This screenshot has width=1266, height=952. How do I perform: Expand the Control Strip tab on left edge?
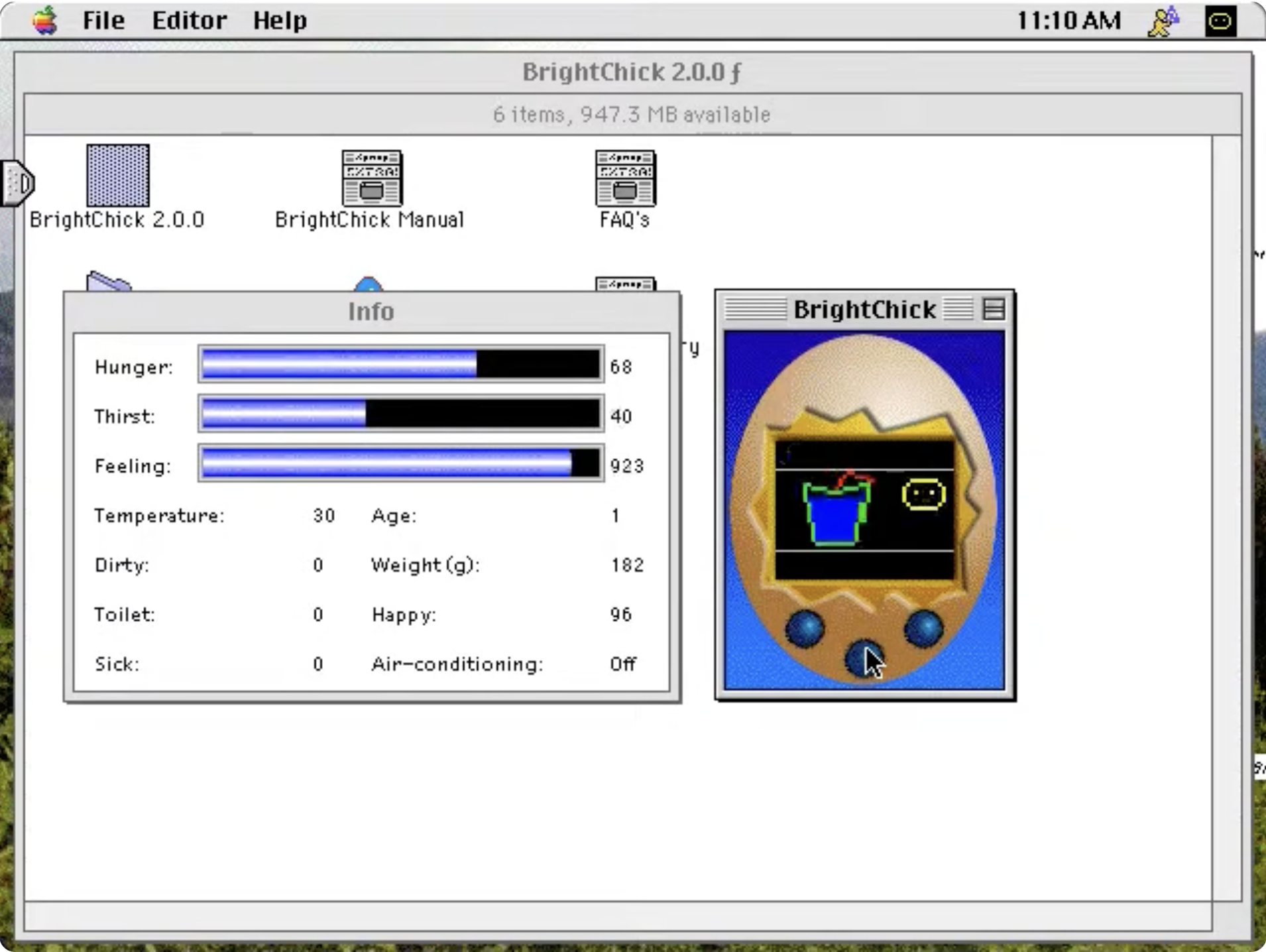coord(17,182)
